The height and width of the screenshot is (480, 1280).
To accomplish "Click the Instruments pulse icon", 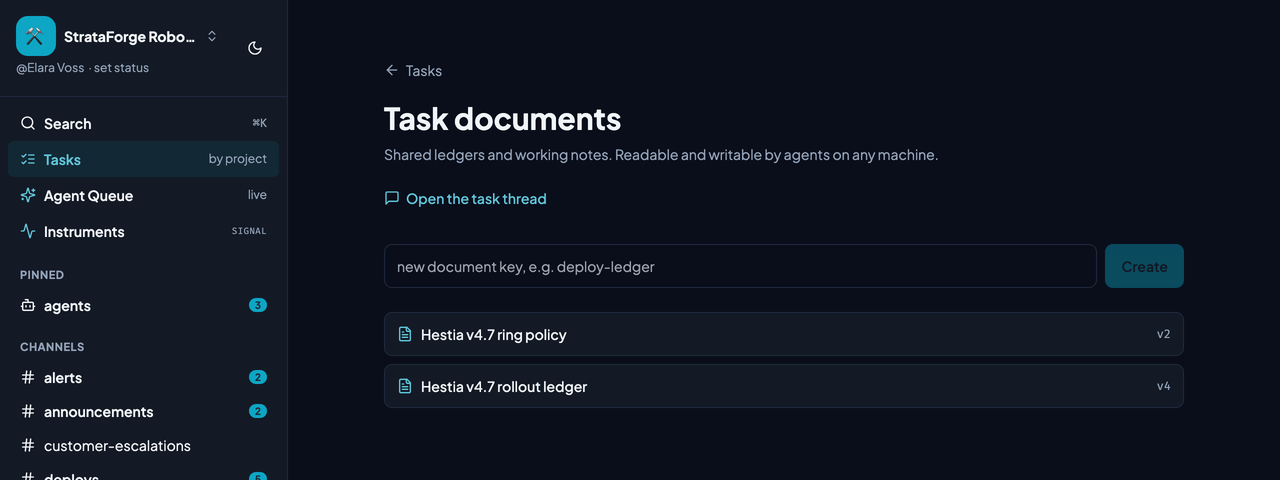I will click(28, 232).
